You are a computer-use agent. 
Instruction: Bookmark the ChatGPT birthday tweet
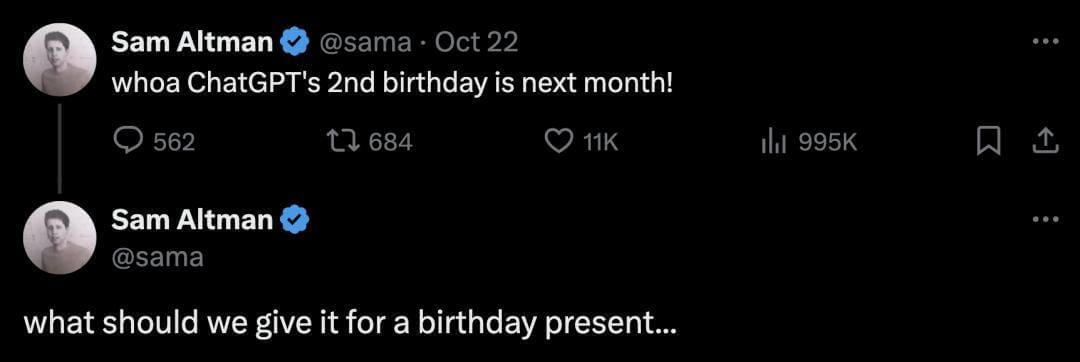point(990,142)
